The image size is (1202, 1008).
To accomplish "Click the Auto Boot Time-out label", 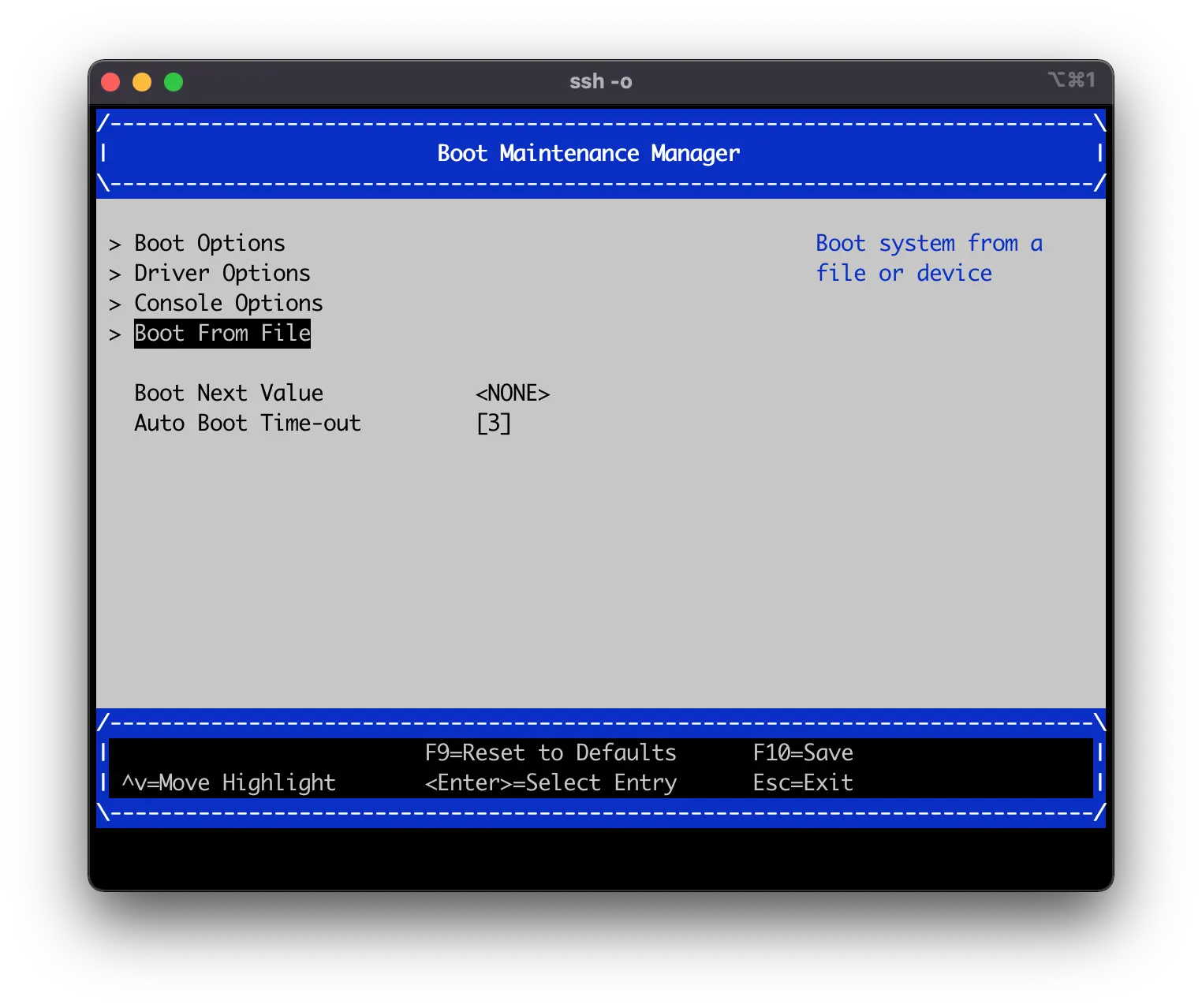I will pos(248,424).
